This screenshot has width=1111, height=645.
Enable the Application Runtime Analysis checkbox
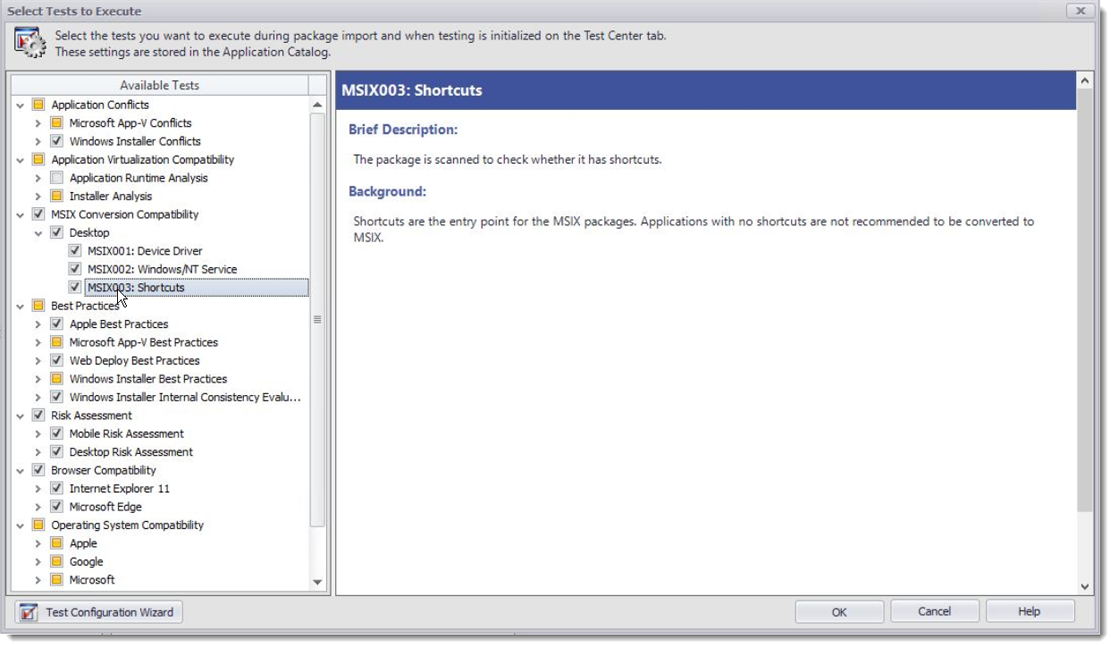(58, 177)
